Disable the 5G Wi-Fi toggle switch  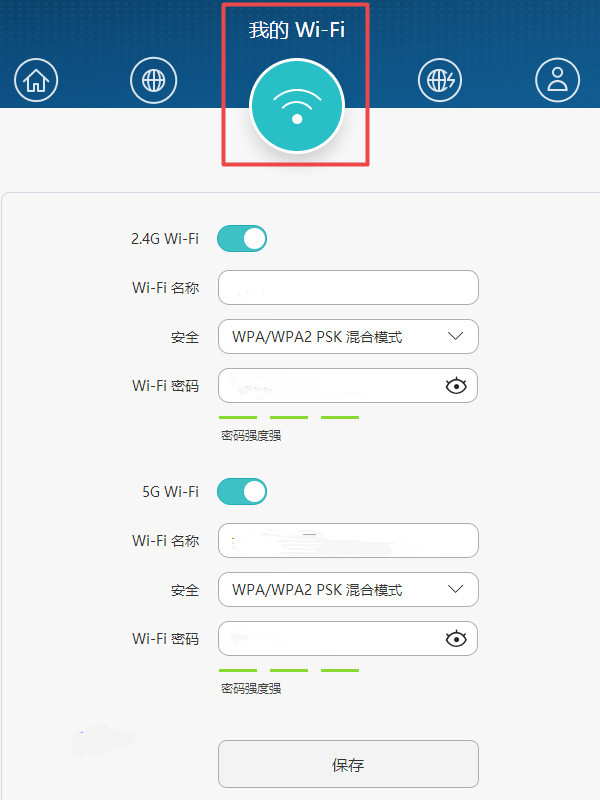tap(241, 491)
